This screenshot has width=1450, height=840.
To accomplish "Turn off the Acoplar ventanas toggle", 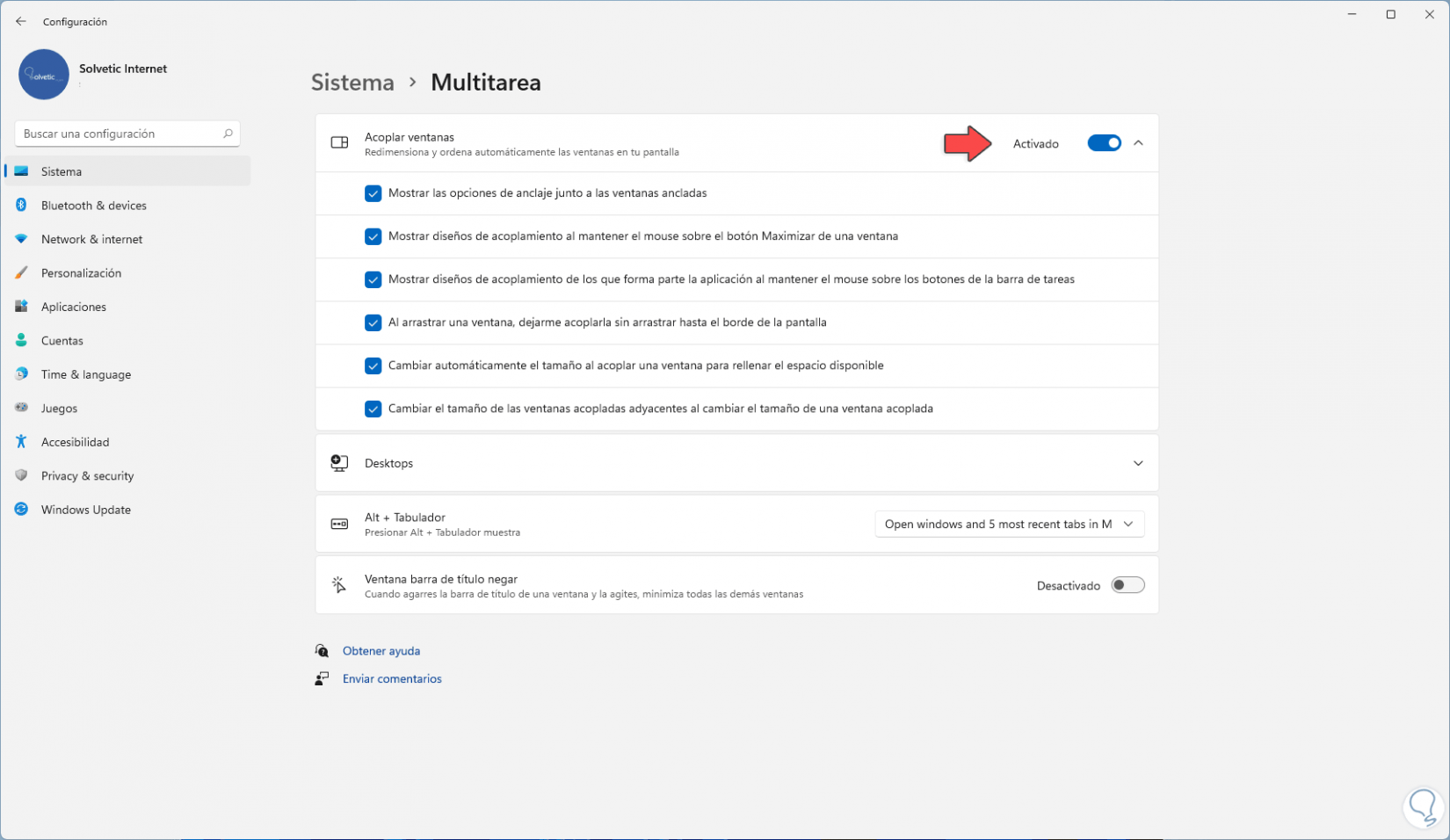I will 1104,143.
